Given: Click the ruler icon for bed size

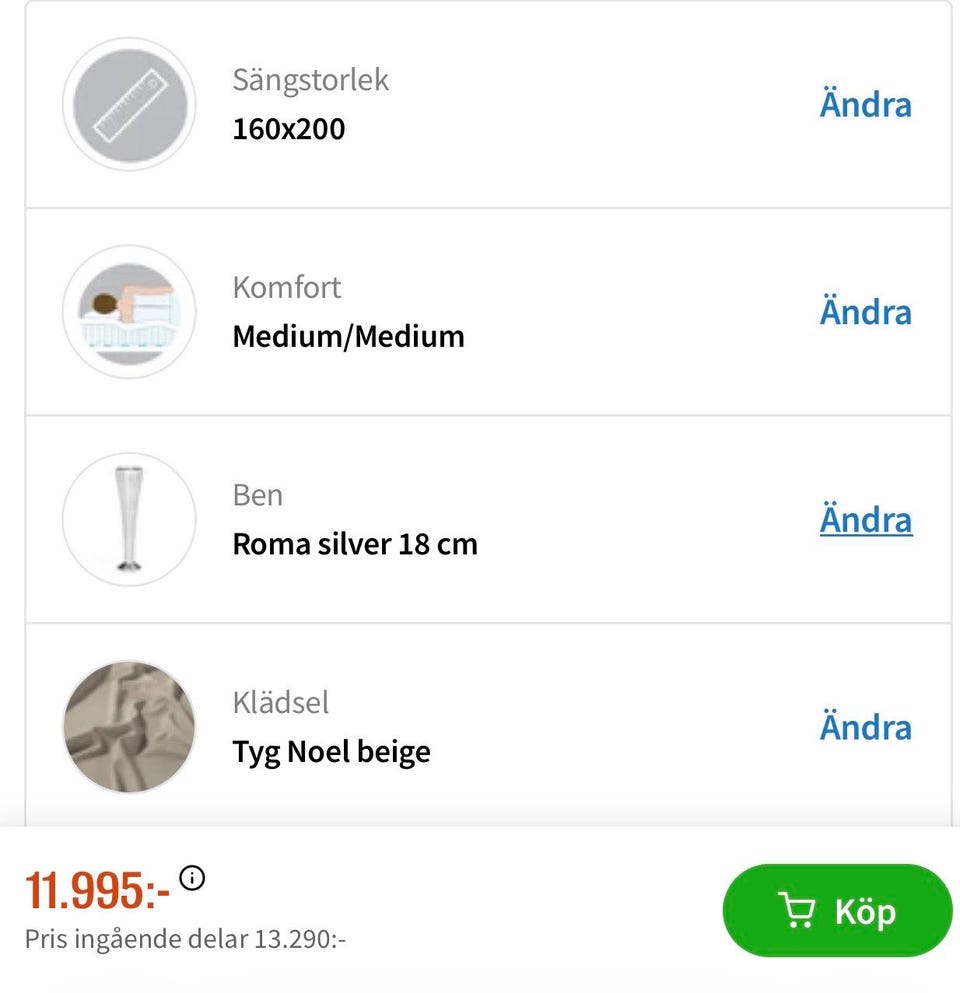Looking at the screenshot, I should (x=129, y=104).
